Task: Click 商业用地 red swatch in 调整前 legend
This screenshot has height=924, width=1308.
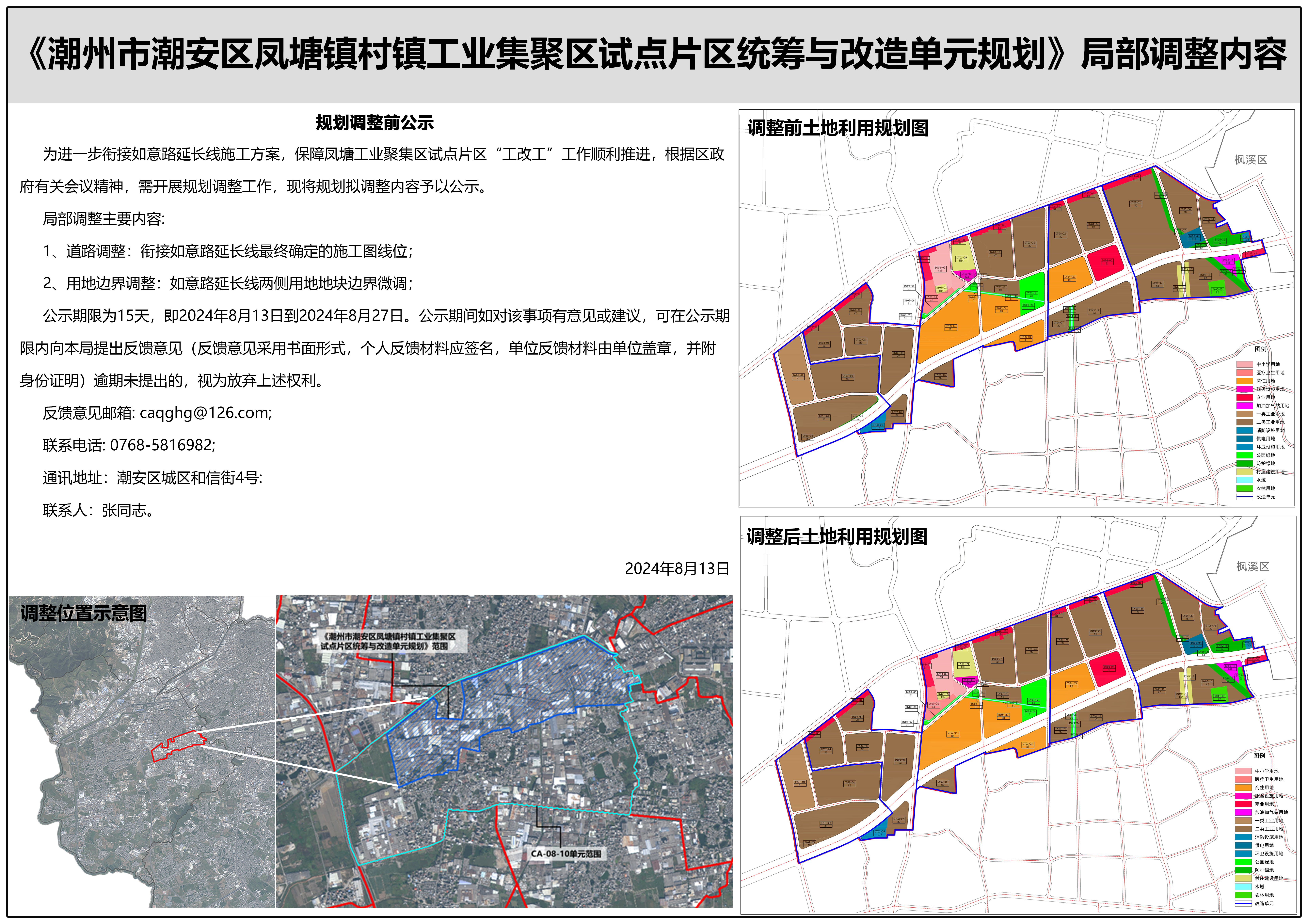Action: coord(1245,398)
